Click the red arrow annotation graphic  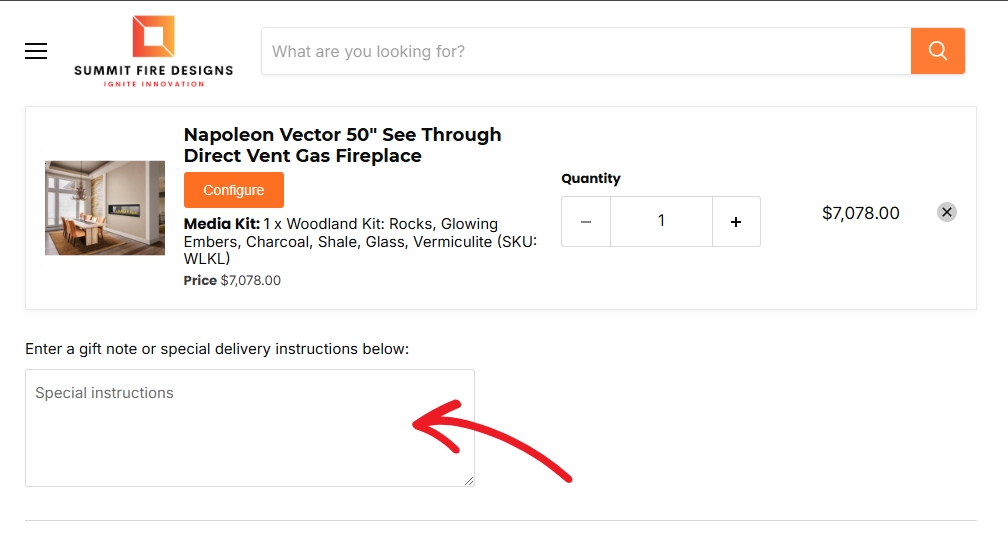pyautogui.click(x=492, y=441)
